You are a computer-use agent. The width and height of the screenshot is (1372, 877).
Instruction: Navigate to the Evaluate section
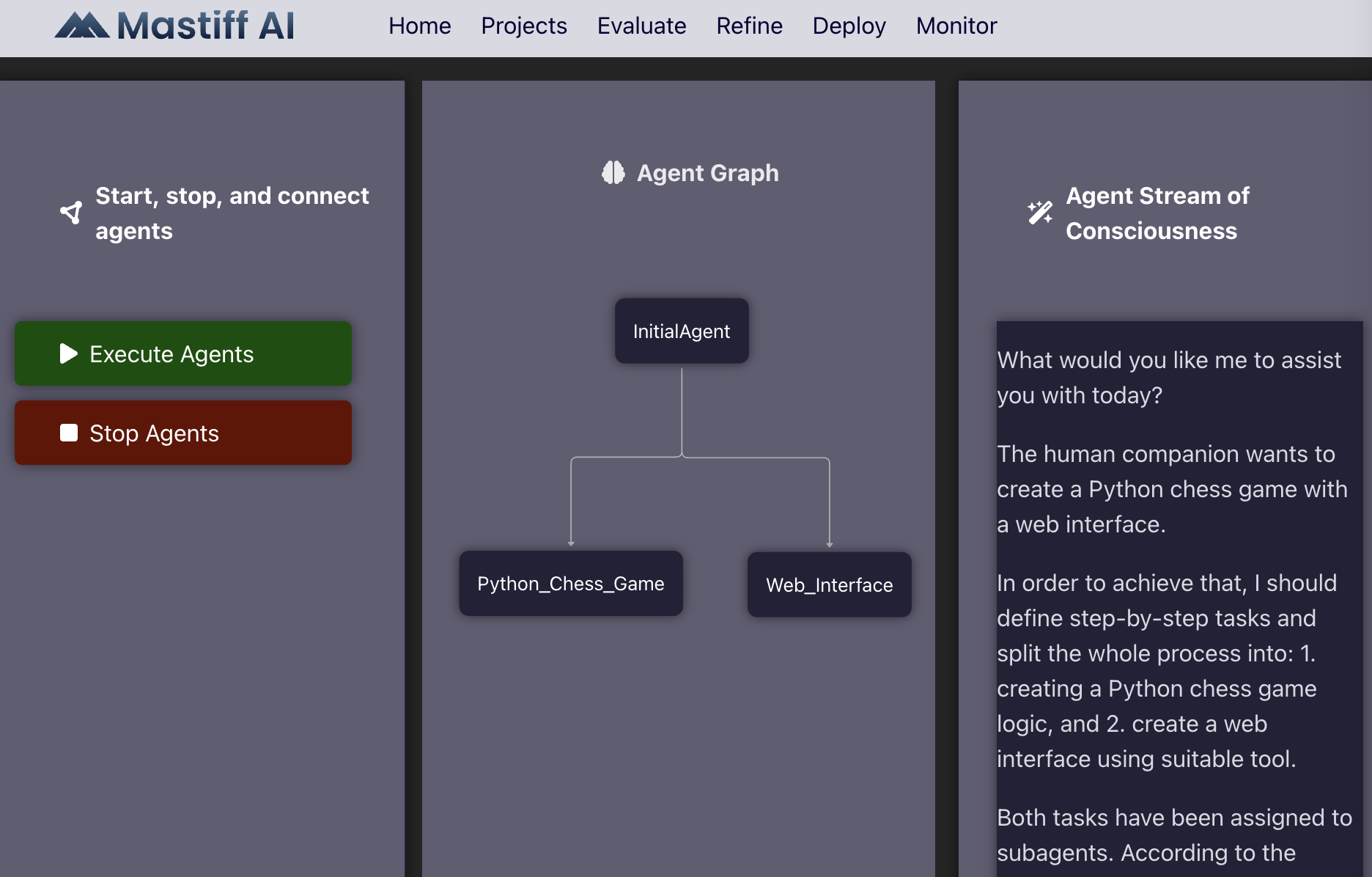(x=641, y=26)
